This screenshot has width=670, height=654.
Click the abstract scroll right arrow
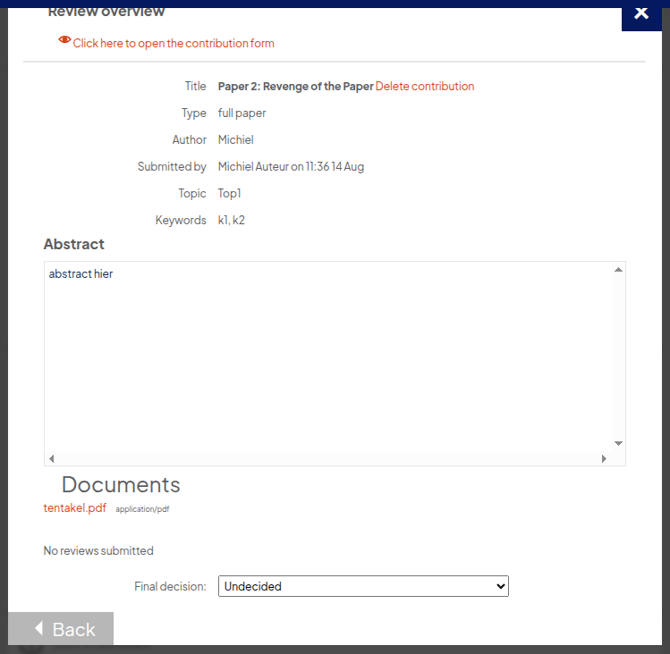point(604,459)
